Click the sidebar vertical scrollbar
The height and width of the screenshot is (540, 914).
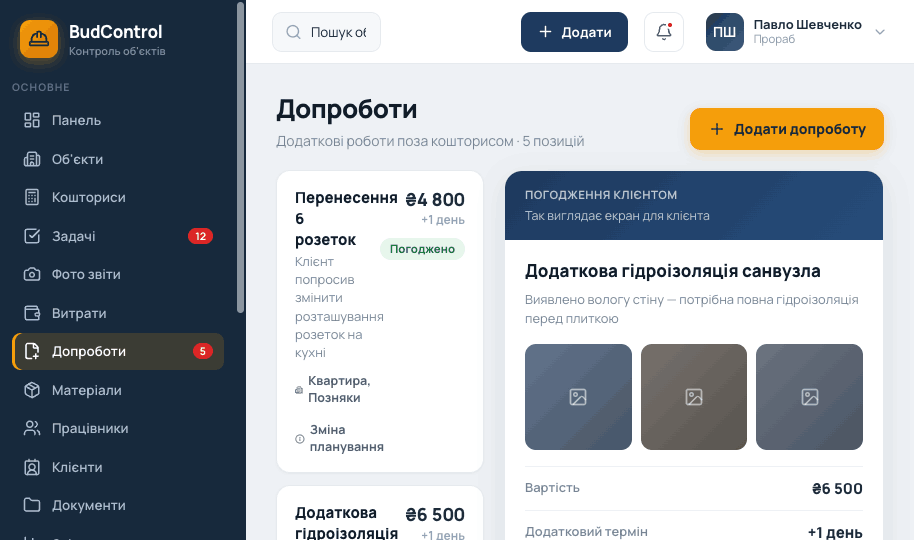click(x=240, y=157)
